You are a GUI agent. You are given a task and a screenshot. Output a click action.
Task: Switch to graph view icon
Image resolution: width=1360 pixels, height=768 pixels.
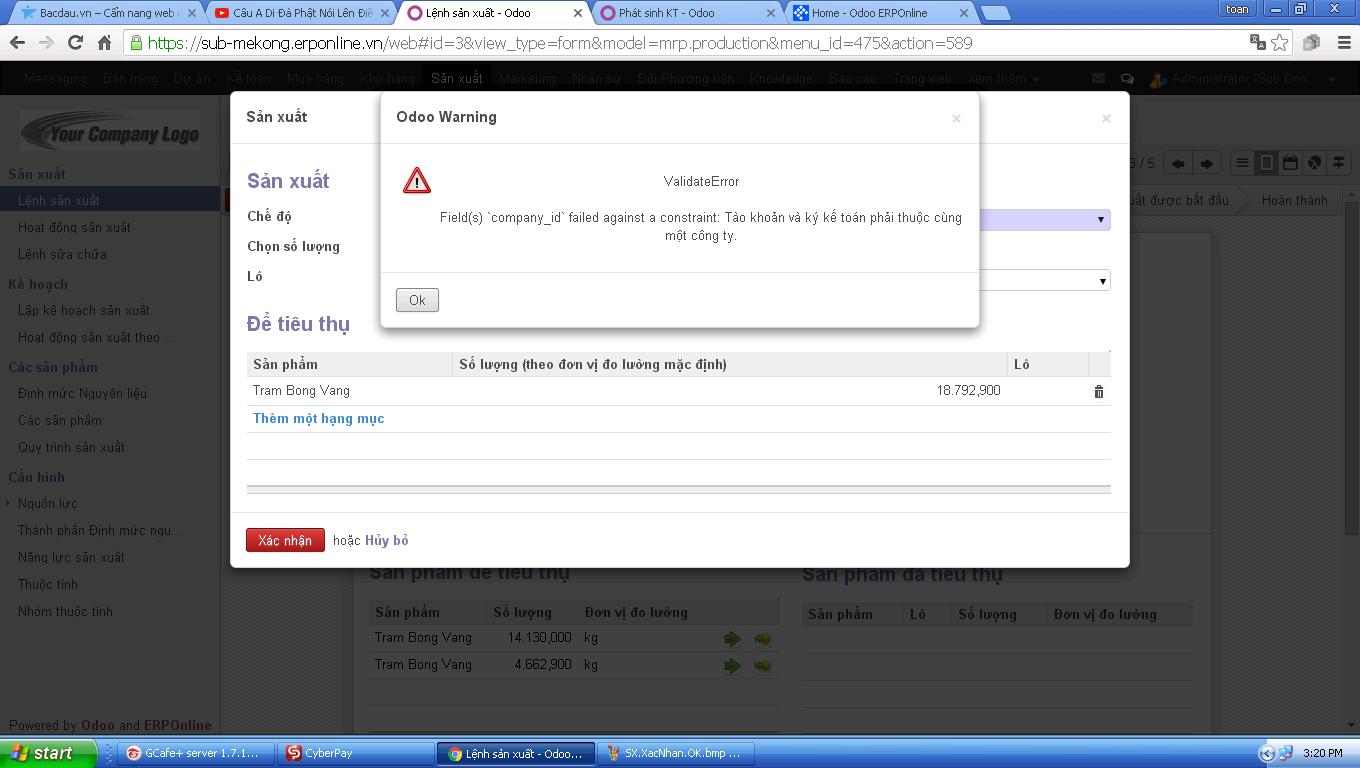tap(1314, 163)
